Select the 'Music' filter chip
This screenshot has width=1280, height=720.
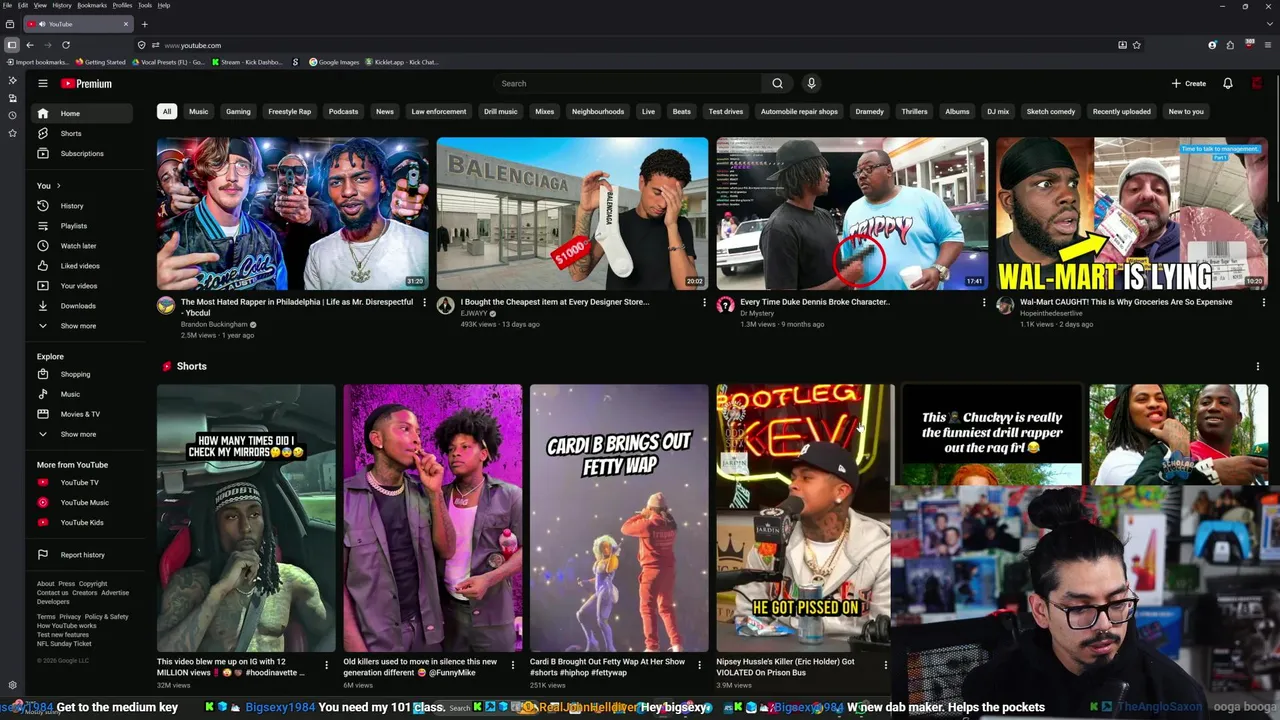(x=199, y=111)
